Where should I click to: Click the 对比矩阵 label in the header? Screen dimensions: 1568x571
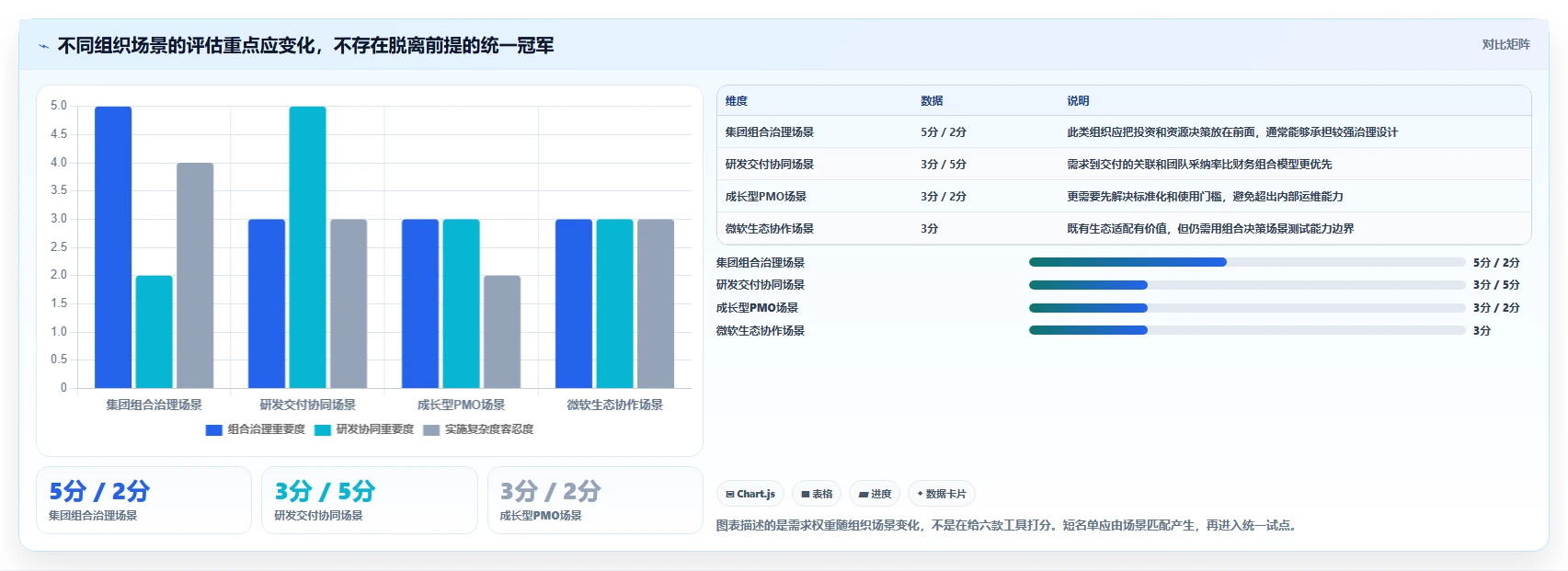1505,45
